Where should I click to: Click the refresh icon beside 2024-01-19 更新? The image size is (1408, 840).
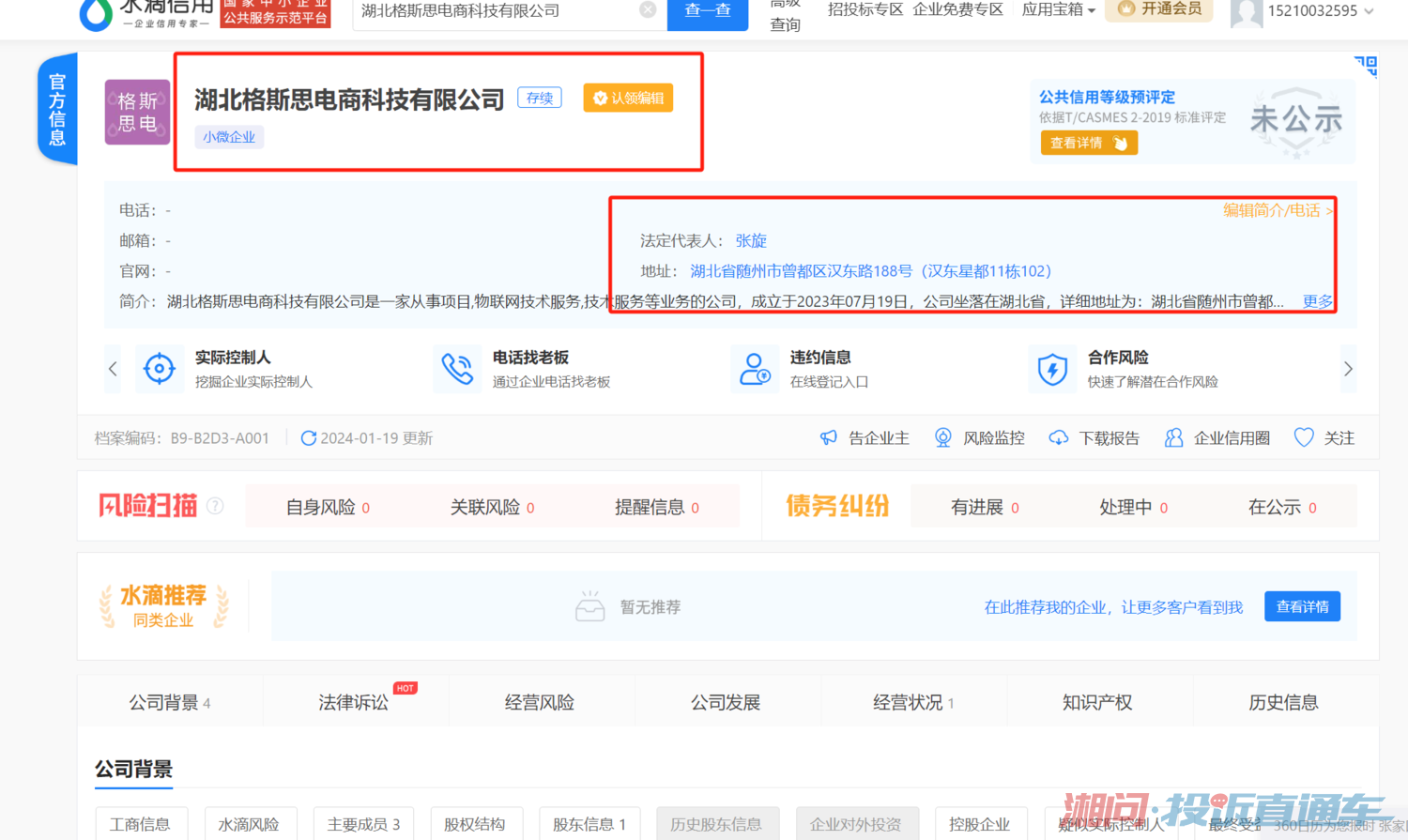[x=308, y=438]
